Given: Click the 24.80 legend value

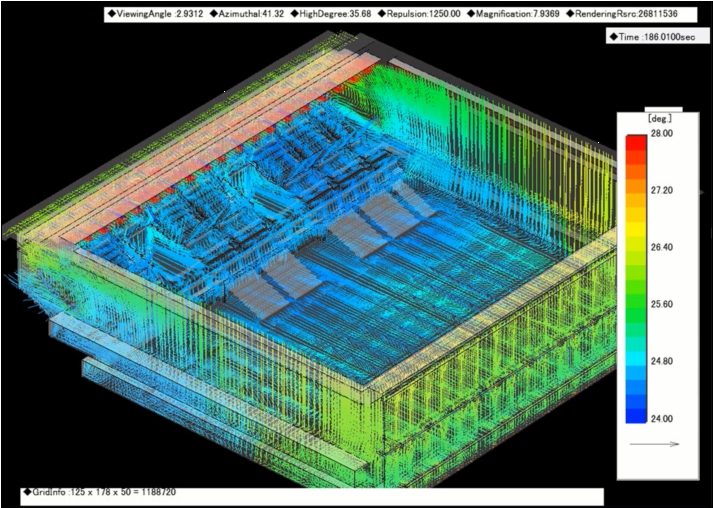Looking at the screenshot, I should [x=661, y=362].
